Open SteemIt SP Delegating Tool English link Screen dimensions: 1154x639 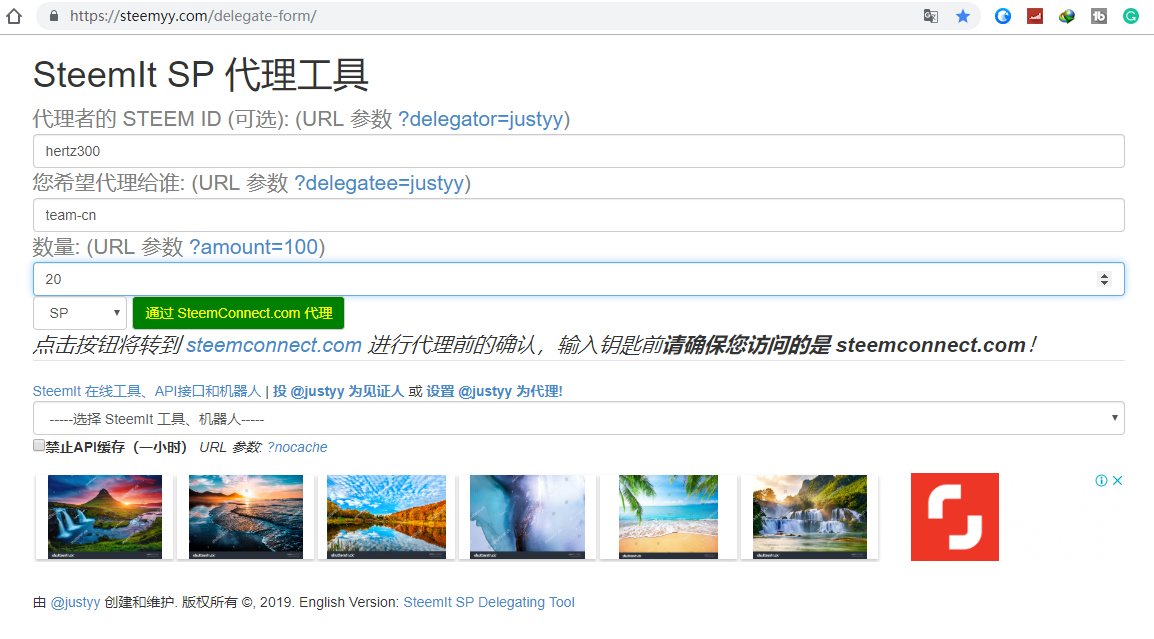tap(489, 602)
